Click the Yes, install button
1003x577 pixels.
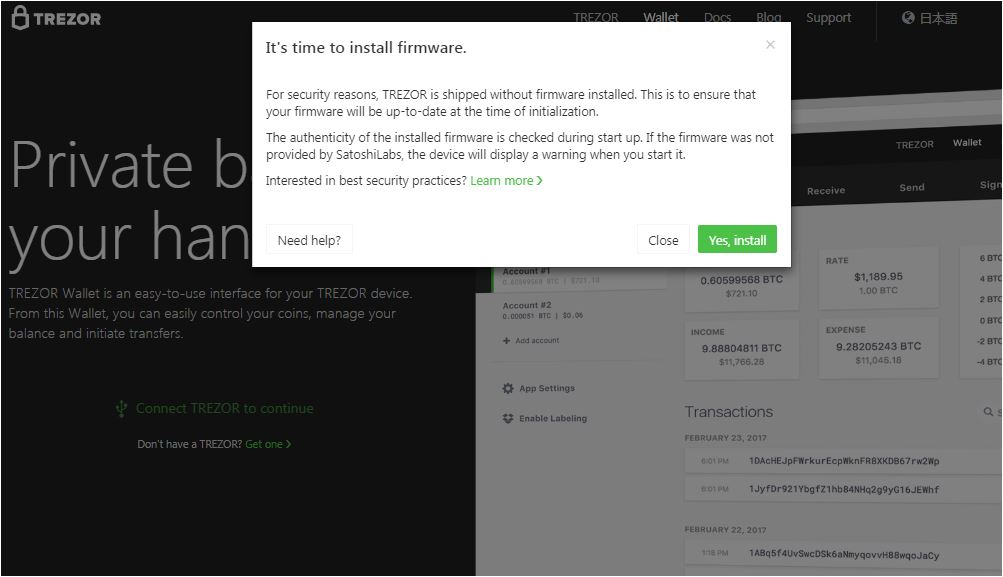pyautogui.click(x=737, y=240)
